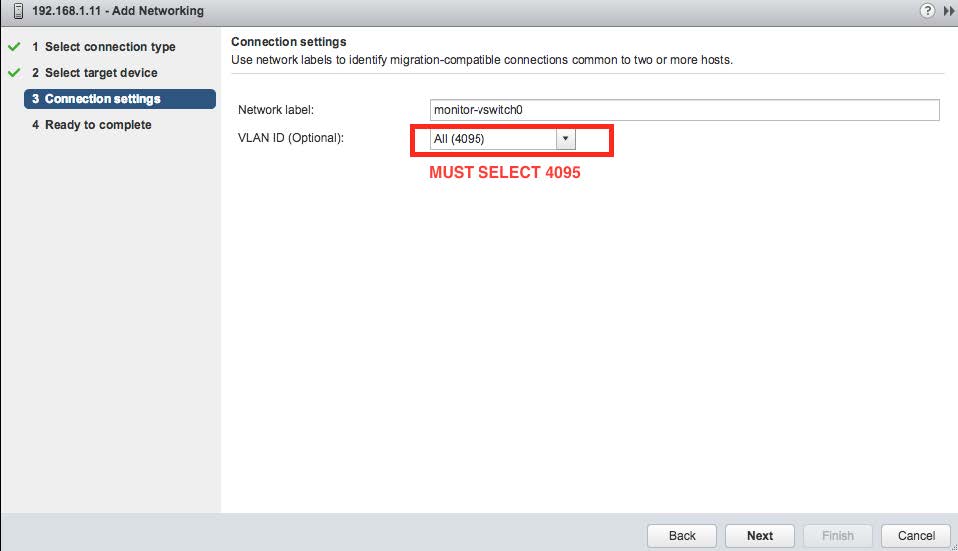Image resolution: width=958 pixels, height=551 pixels.
Task: Select step 3 Connection settings in sidebar
Action: 118,99
